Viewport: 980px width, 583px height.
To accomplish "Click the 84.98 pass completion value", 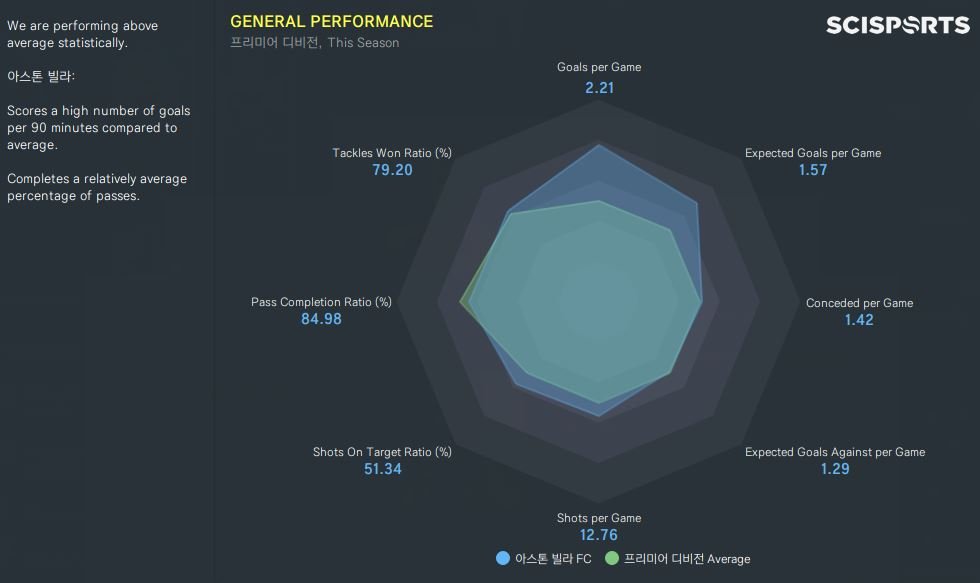I will tap(321, 320).
